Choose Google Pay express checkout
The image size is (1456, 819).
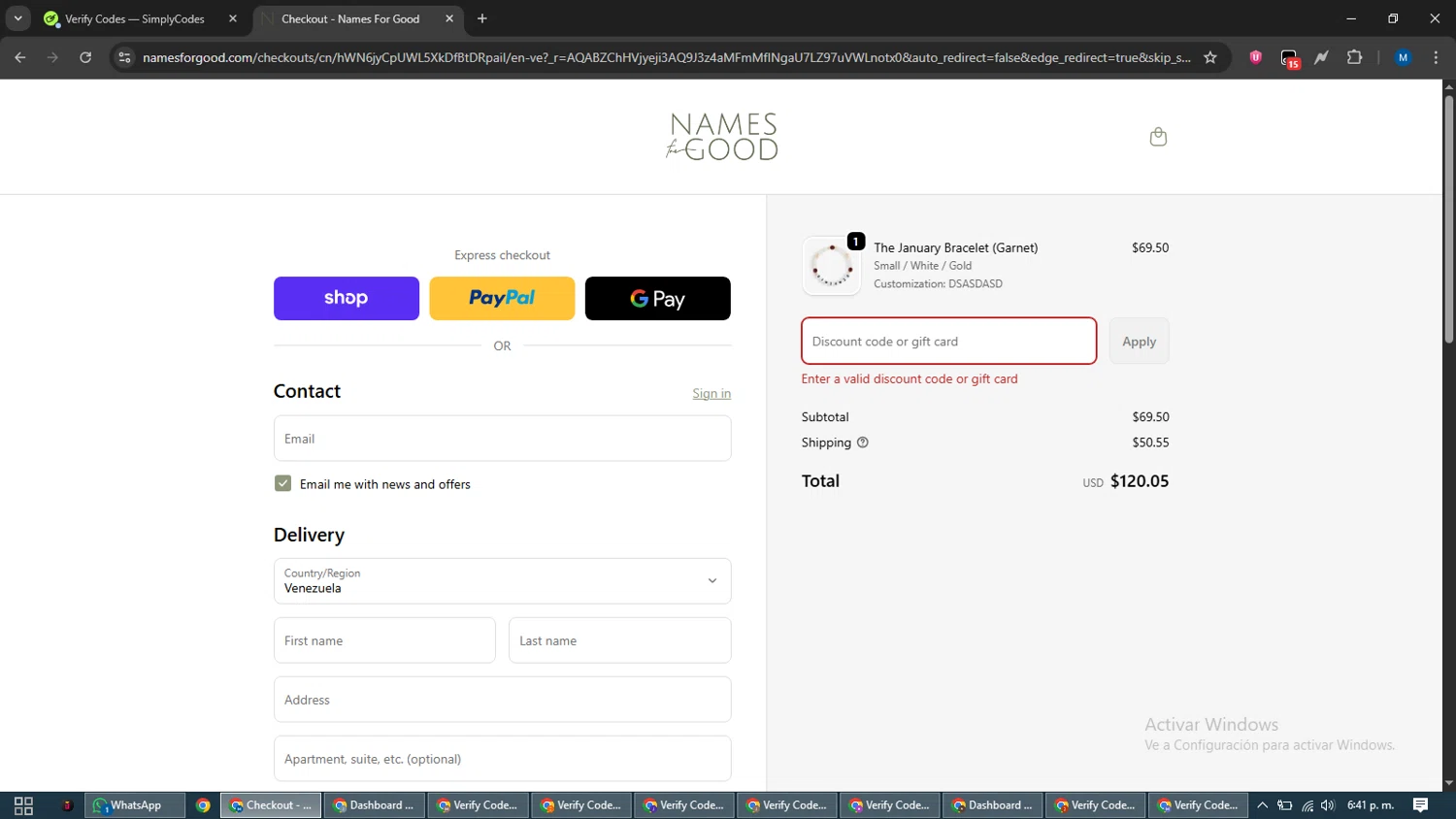(x=658, y=298)
